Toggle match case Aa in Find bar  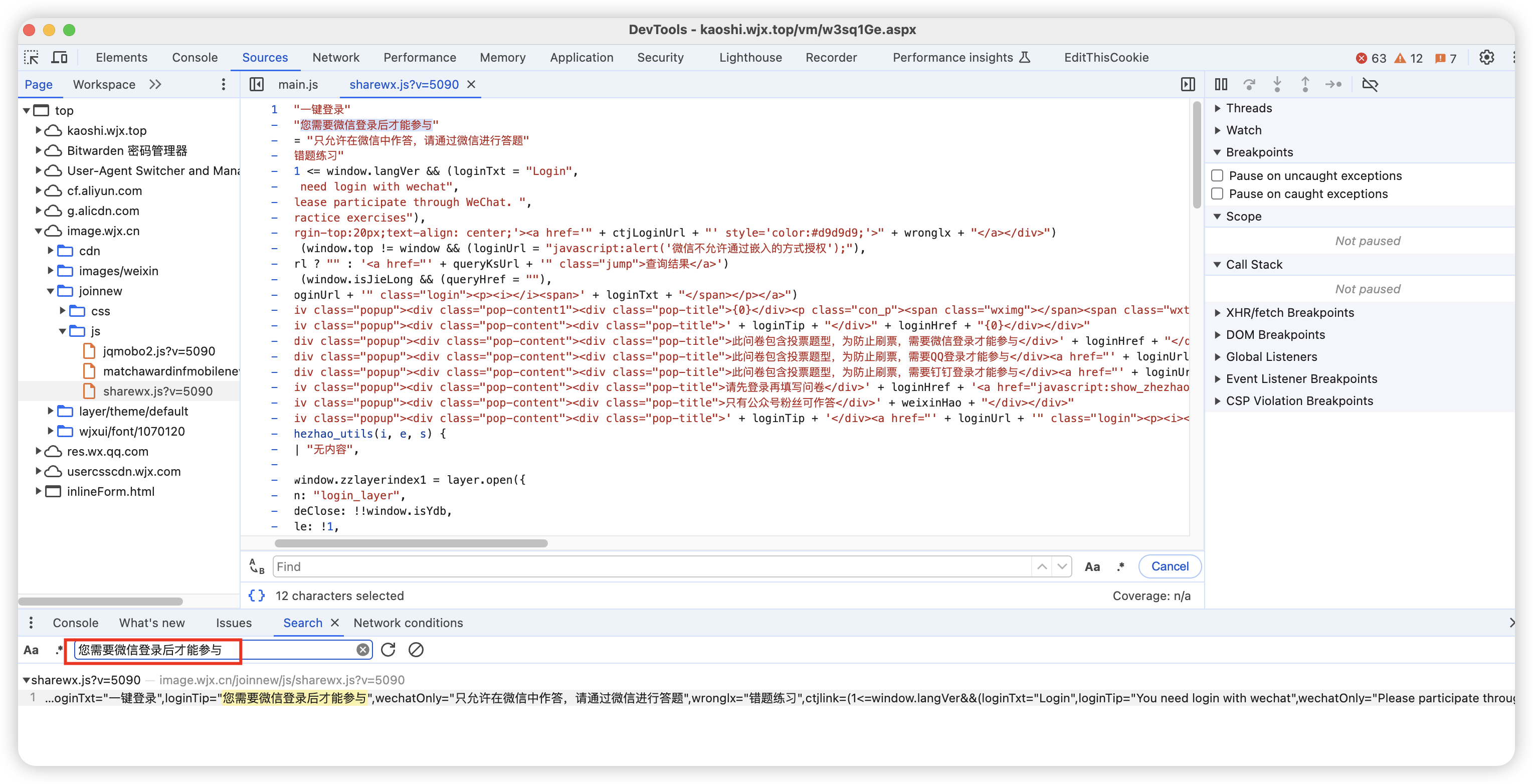[1092, 567]
